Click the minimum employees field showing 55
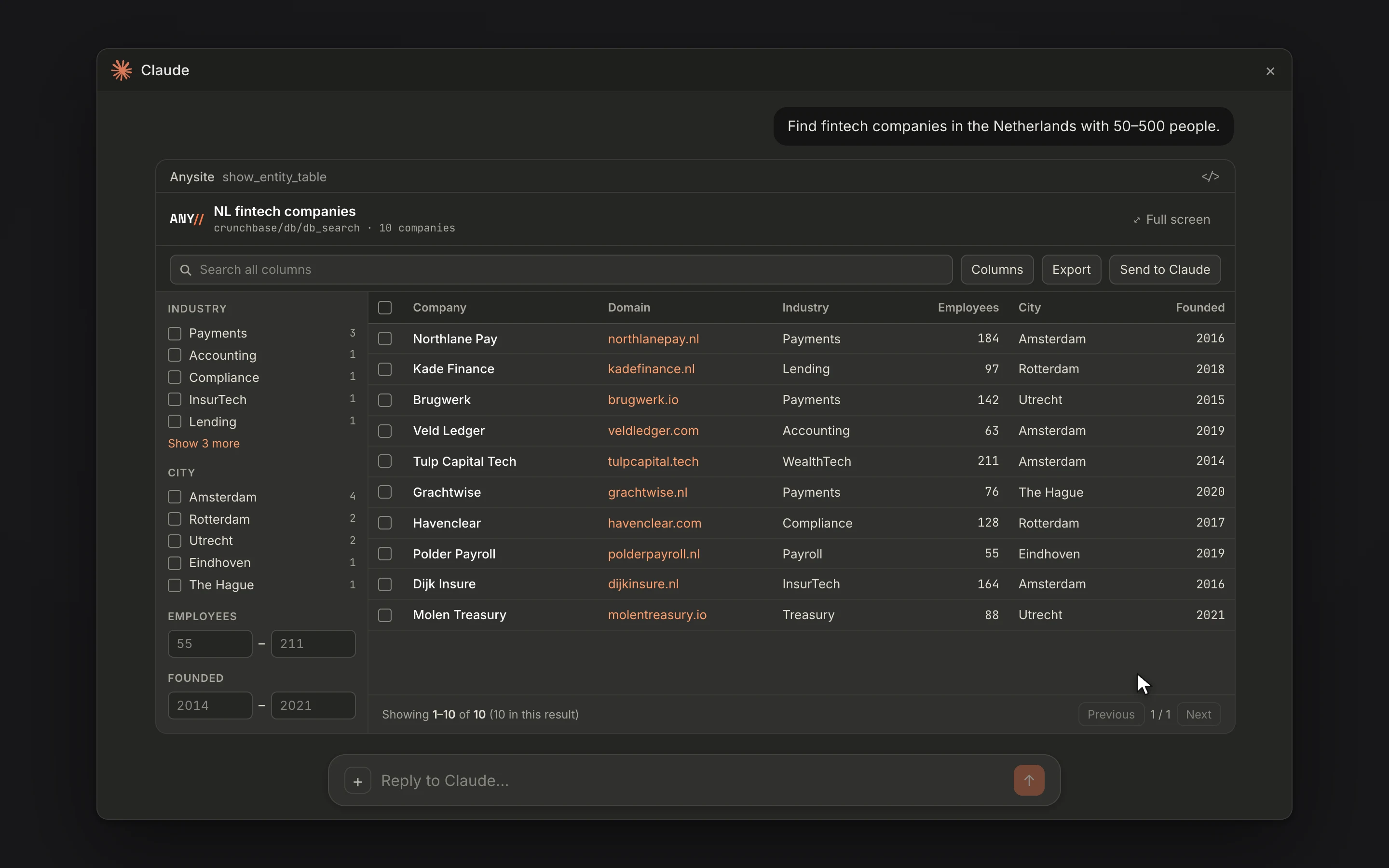The width and height of the screenshot is (1389, 868). [209, 644]
